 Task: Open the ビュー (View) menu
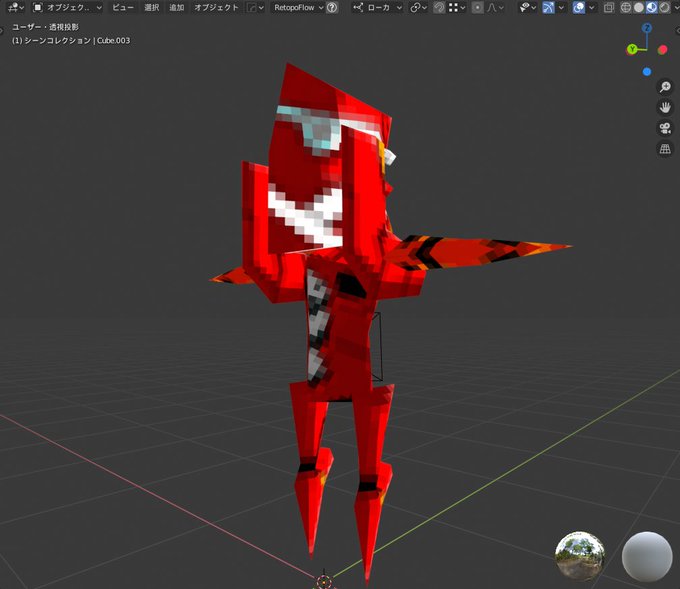tap(123, 7)
